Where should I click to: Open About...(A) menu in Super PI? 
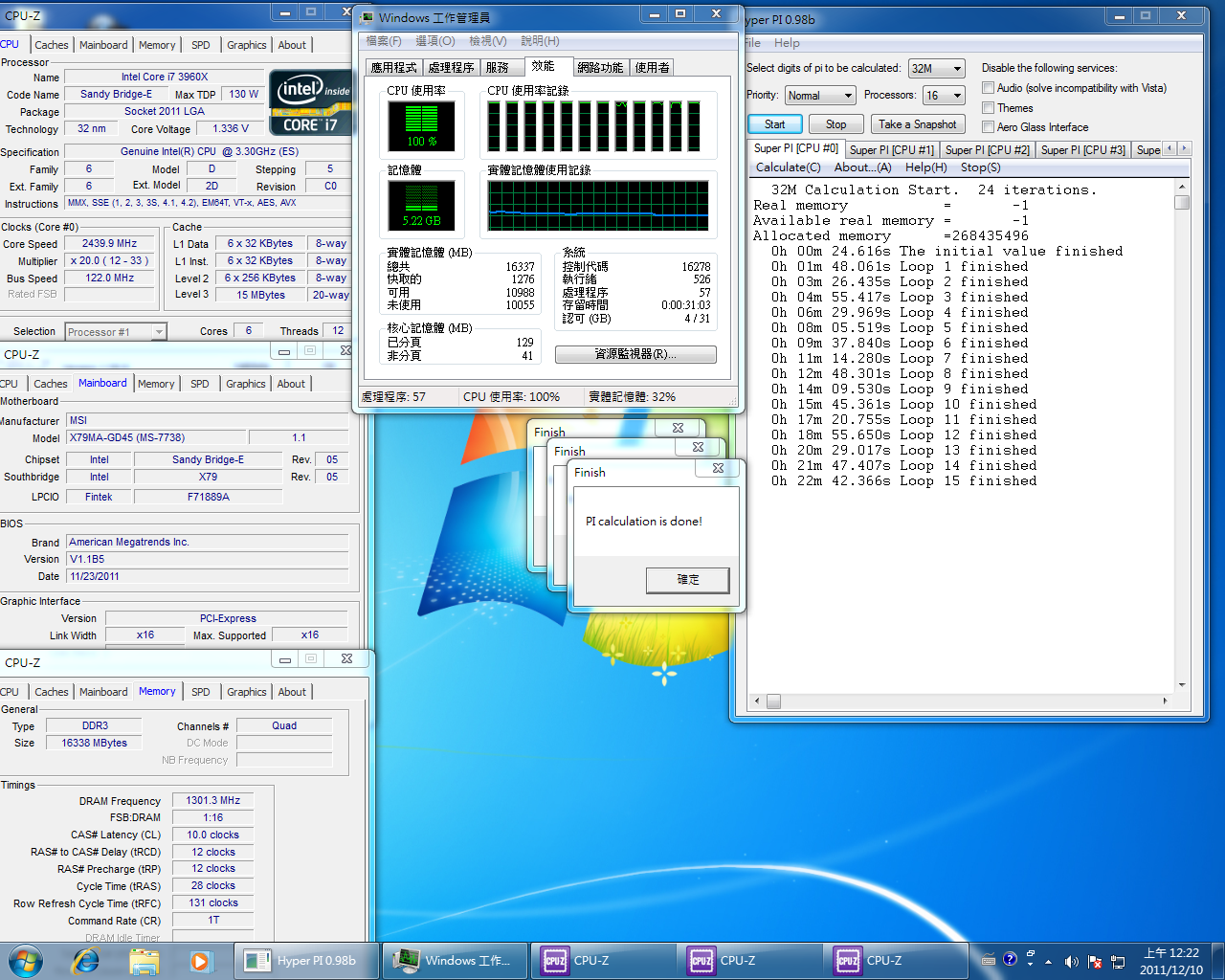click(863, 167)
